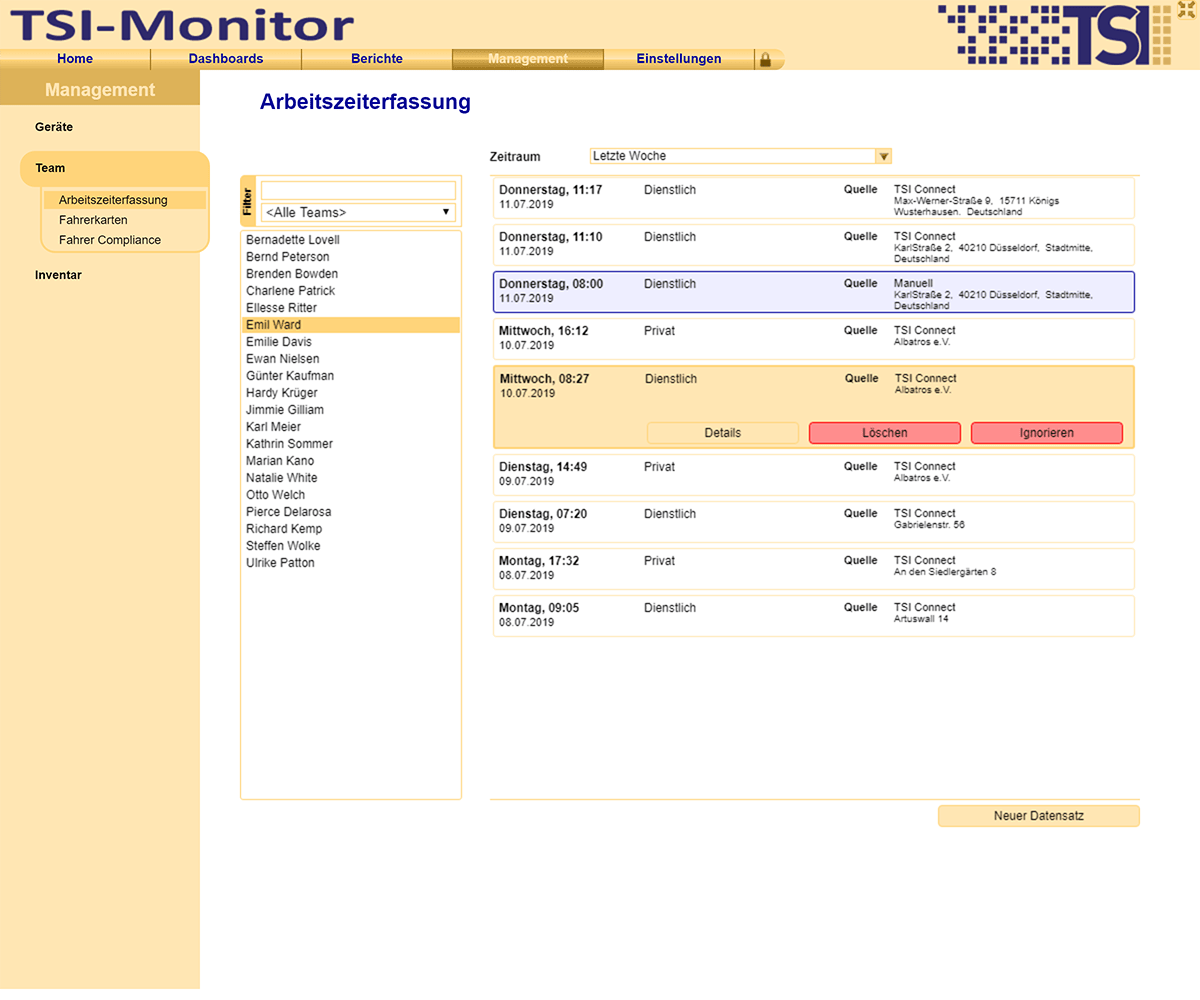Open the Dashboards tab

(226, 59)
